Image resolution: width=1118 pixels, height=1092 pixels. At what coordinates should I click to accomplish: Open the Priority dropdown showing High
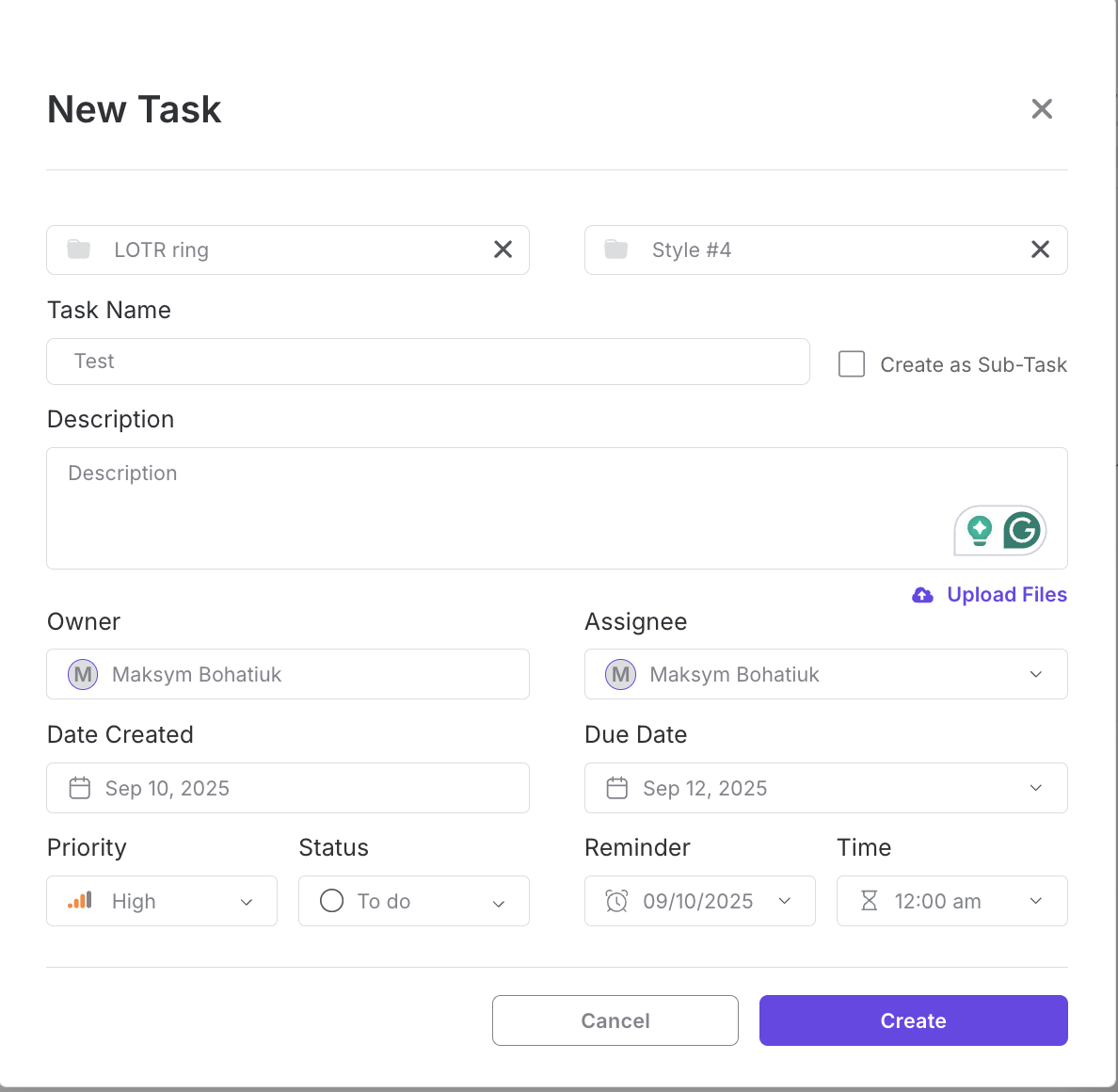coord(247,902)
